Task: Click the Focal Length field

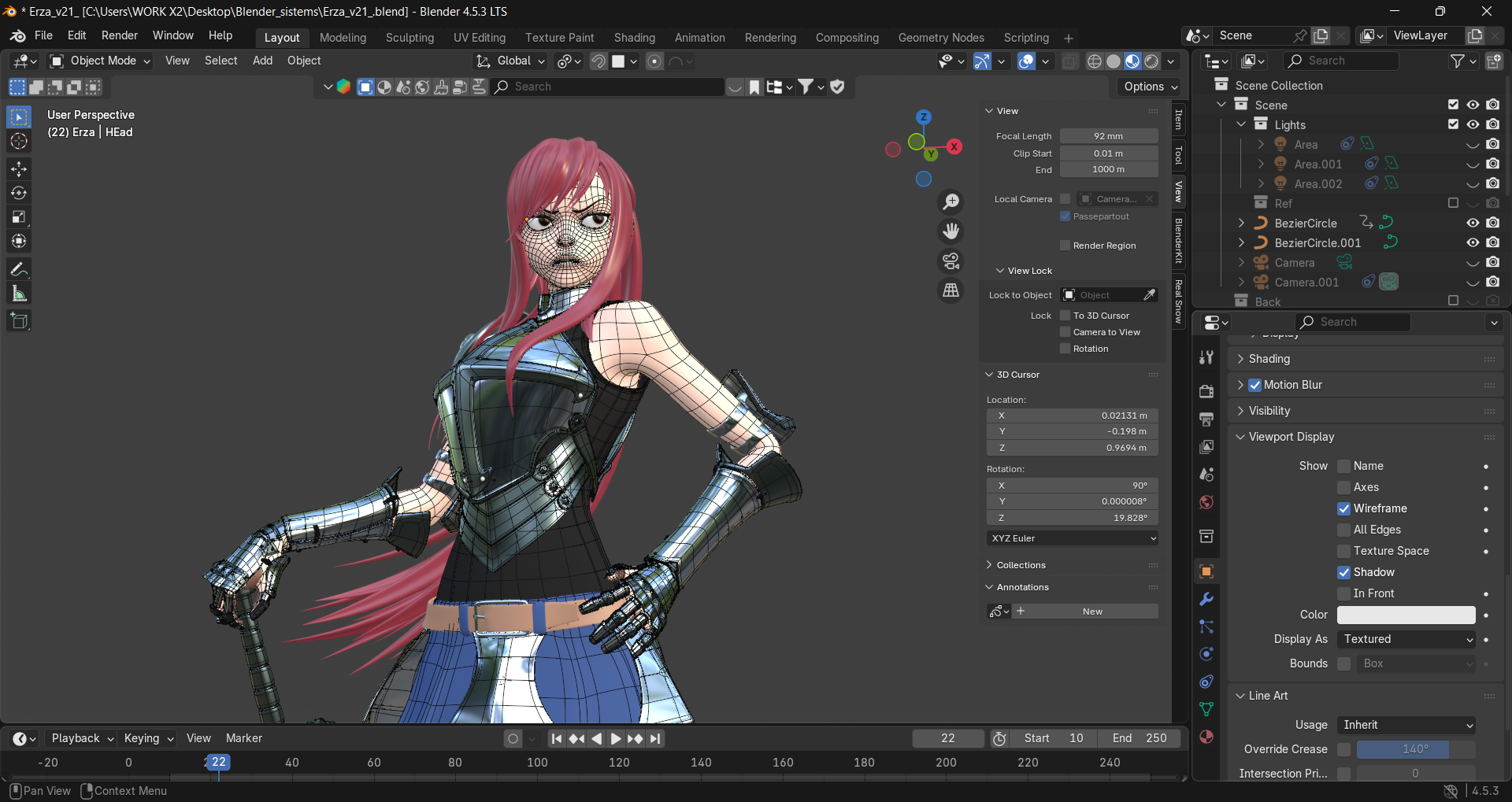Action: (1108, 136)
